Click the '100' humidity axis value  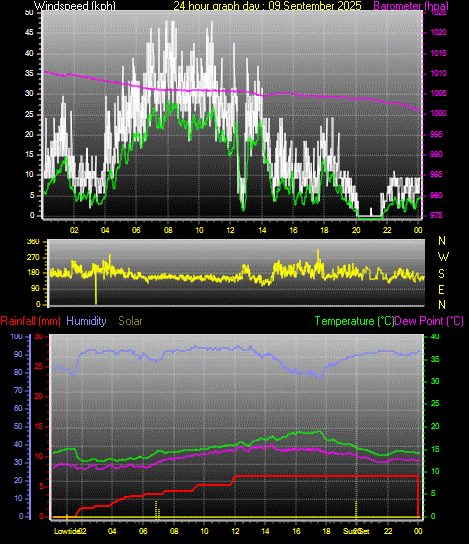click(x=16, y=336)
